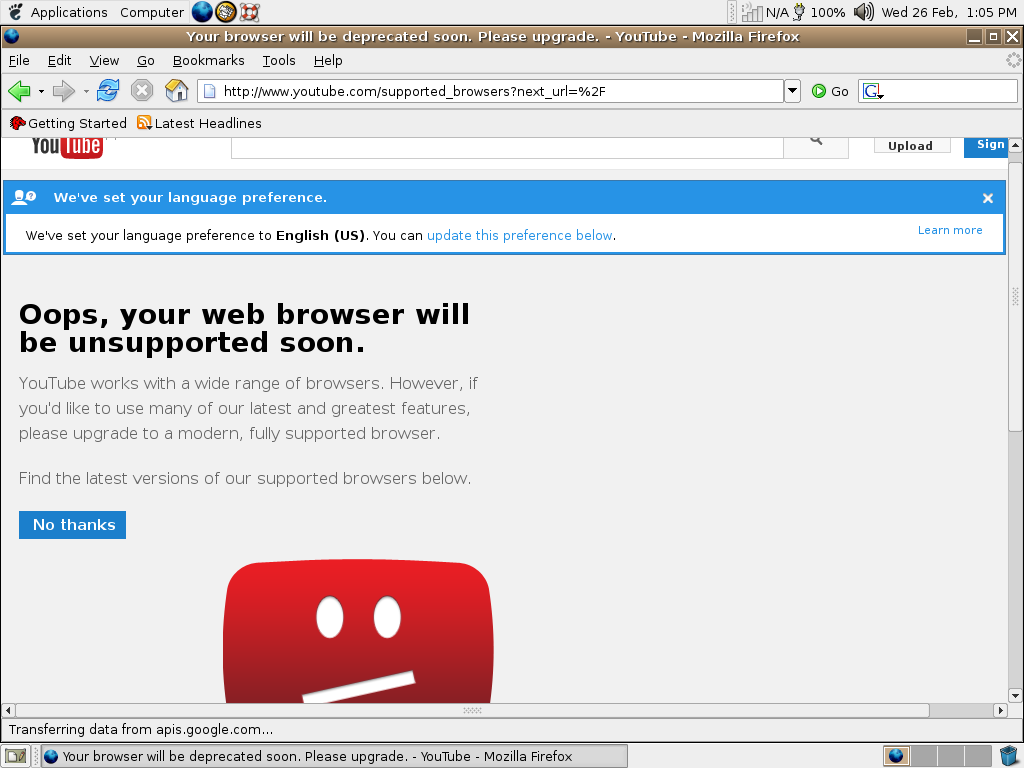Click the Stop loading button
This screenshot has width=1024, height=768.
(142, 91)
